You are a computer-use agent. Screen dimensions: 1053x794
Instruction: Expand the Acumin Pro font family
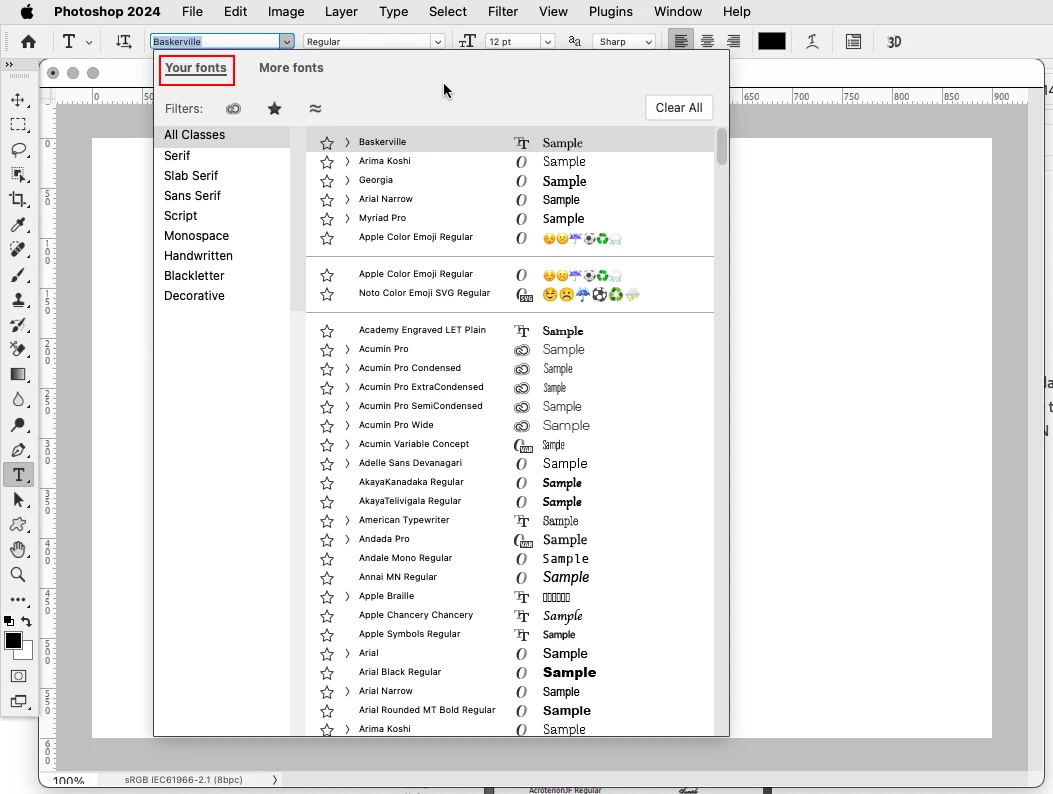point(347,349)
